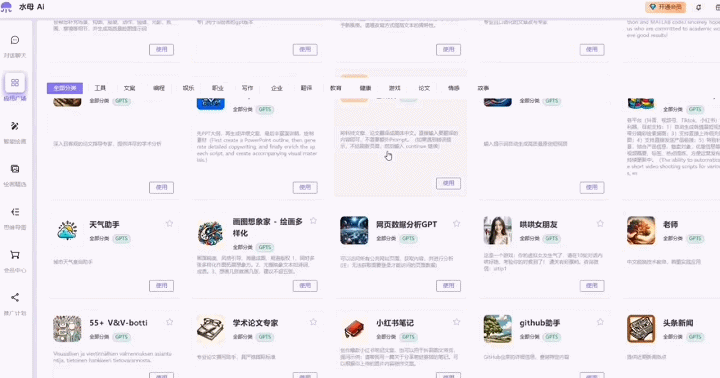The height and width of the screenshot is (378, 720).
Task: Click 使用 button on 哄哄女朋友 card
Action: (592, 286)
